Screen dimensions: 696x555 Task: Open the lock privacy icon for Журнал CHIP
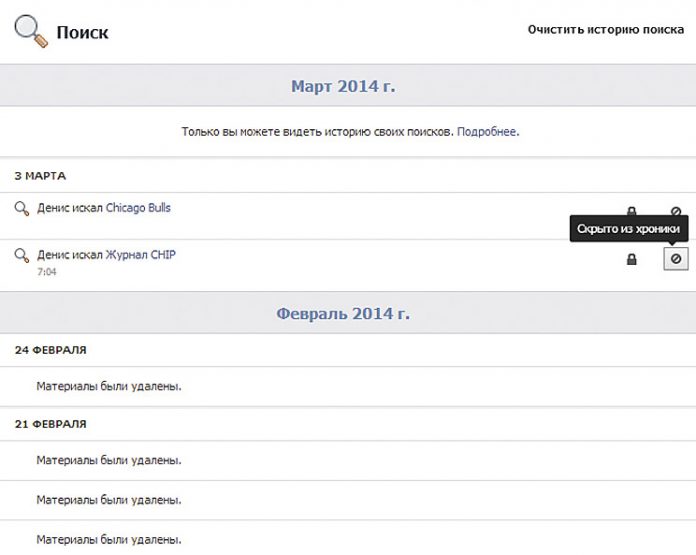631,259
